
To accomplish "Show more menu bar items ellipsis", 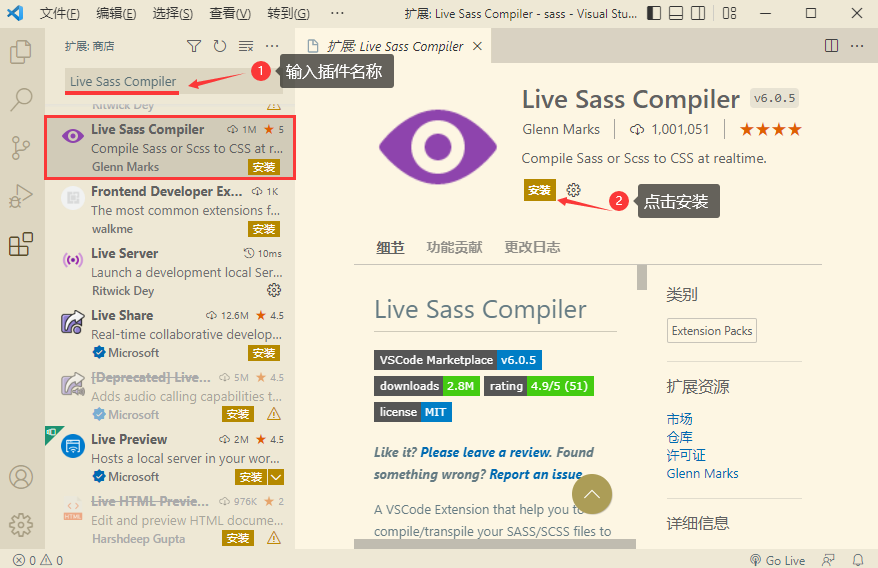I will tap(337, 13).
